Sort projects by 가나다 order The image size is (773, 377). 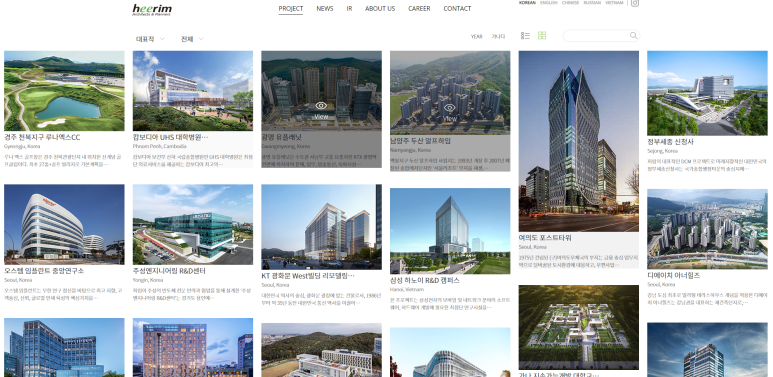[498, 36]
